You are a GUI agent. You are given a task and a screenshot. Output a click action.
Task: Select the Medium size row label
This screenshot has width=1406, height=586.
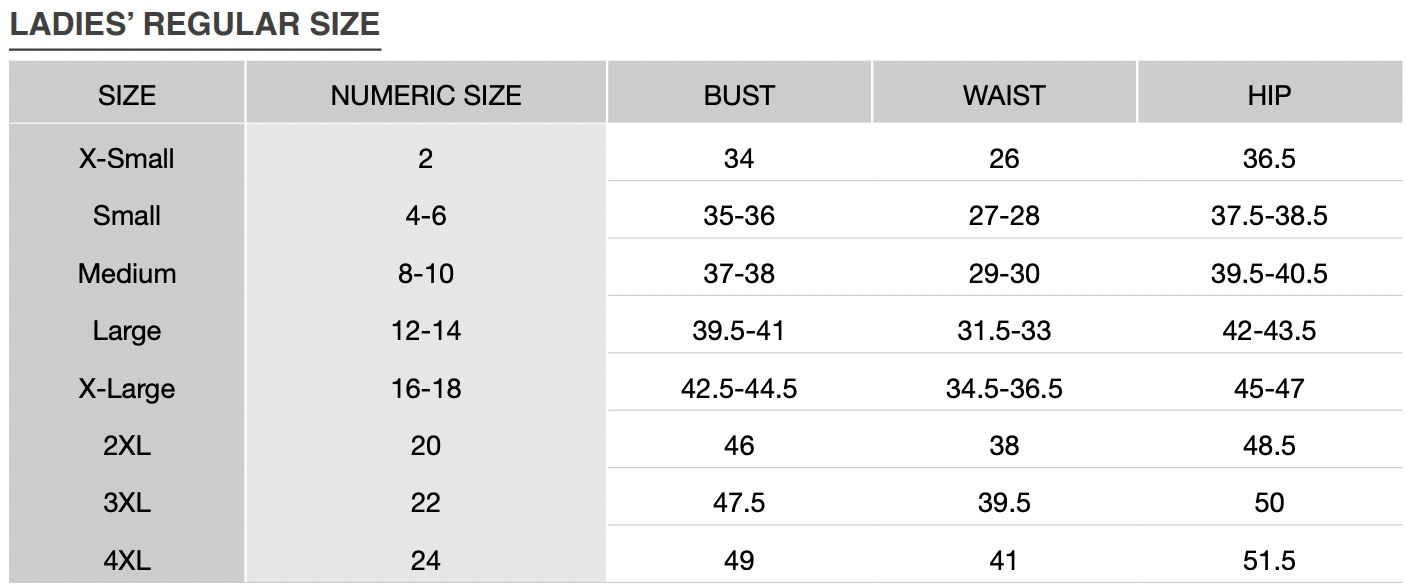point(127,273)
